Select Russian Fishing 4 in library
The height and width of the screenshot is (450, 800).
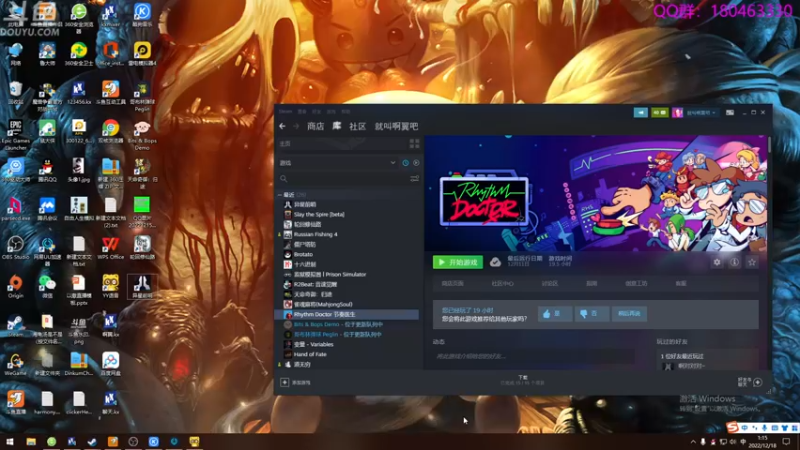click(x=315, y=234)
